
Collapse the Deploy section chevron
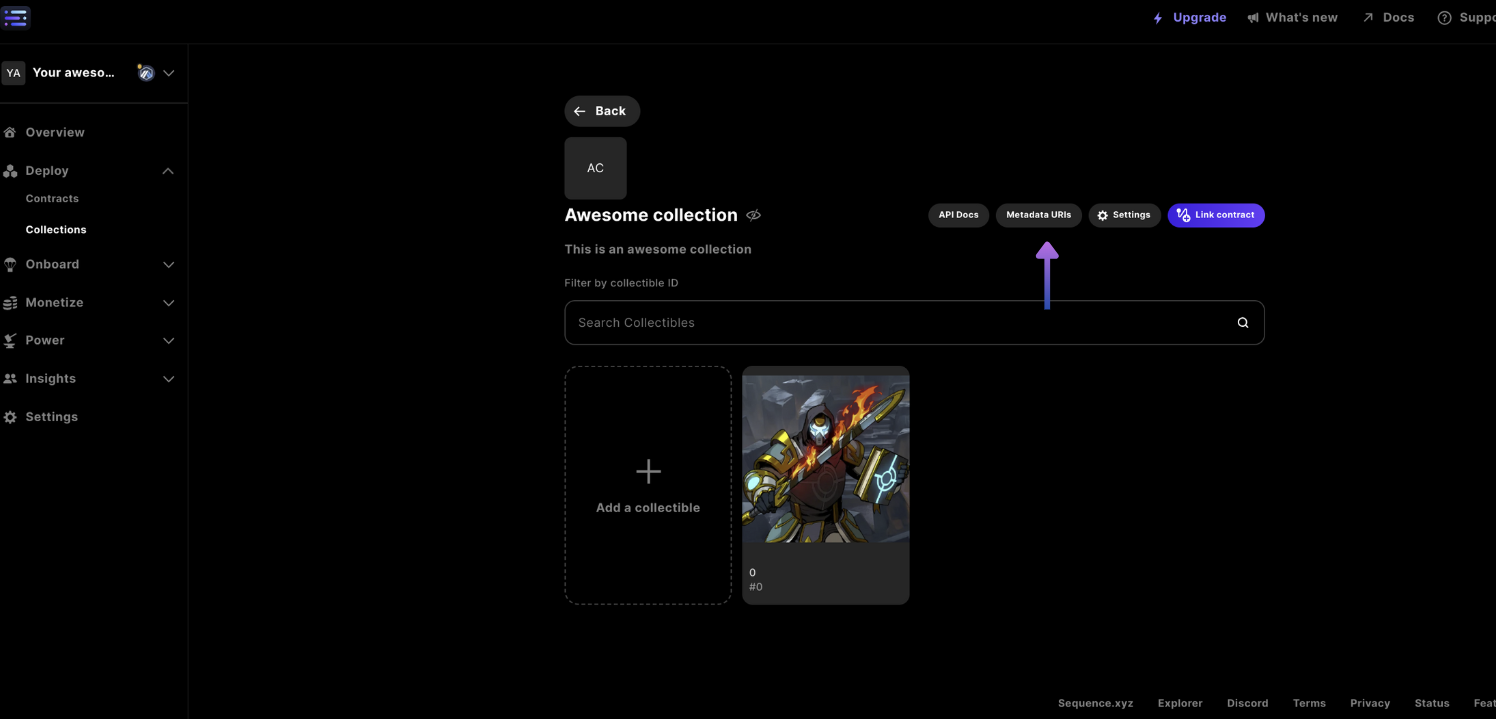168,171
